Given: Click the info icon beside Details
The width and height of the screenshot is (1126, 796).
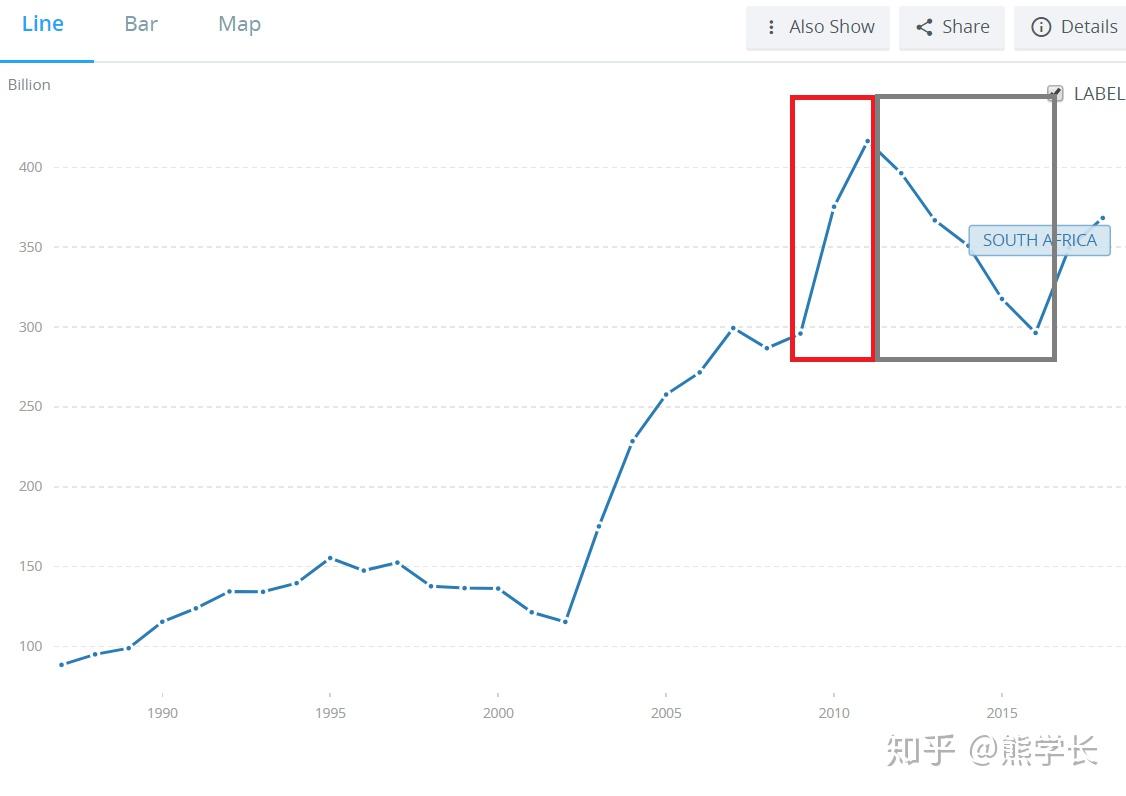Looking at the screenshot, I should tap(1041, 27).
